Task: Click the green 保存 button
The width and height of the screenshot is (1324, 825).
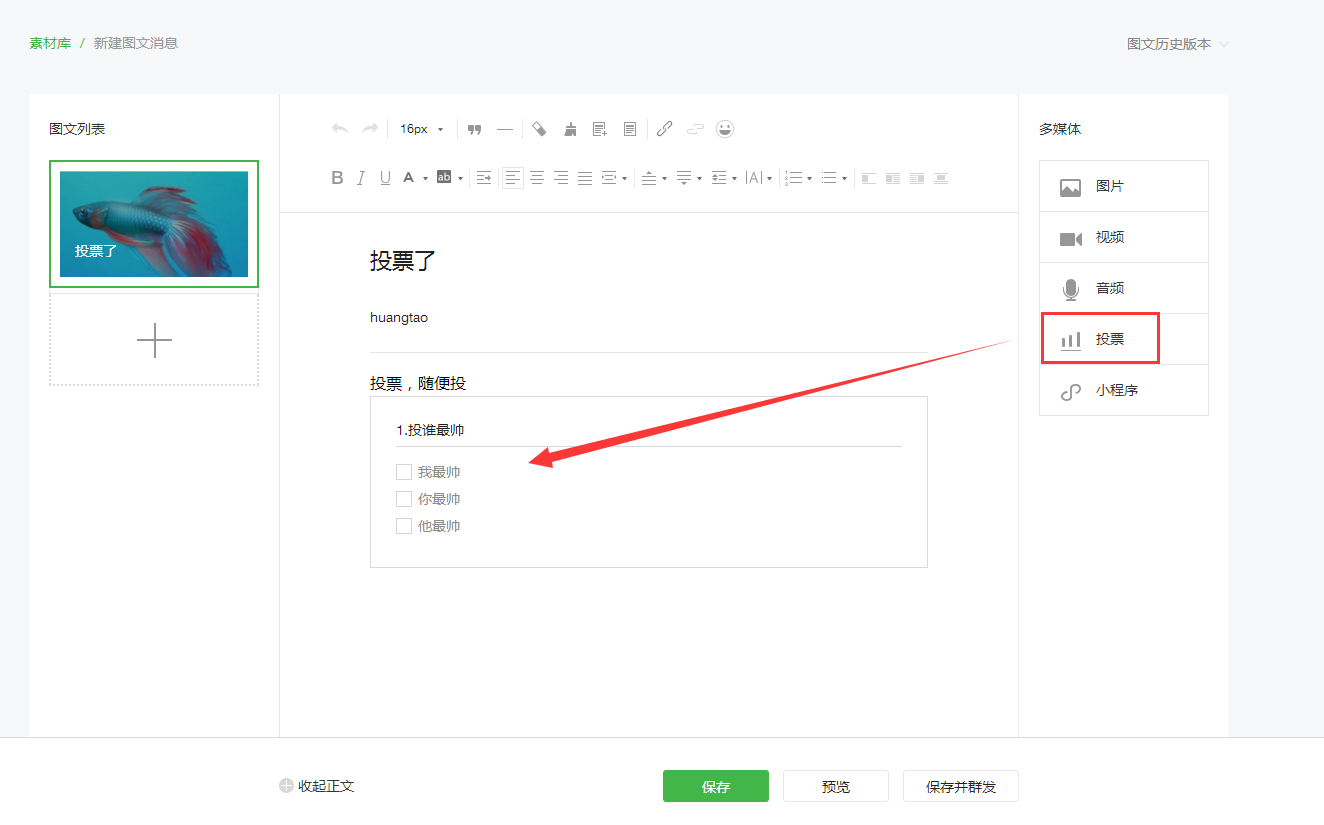Action: (x=716, y=786)
